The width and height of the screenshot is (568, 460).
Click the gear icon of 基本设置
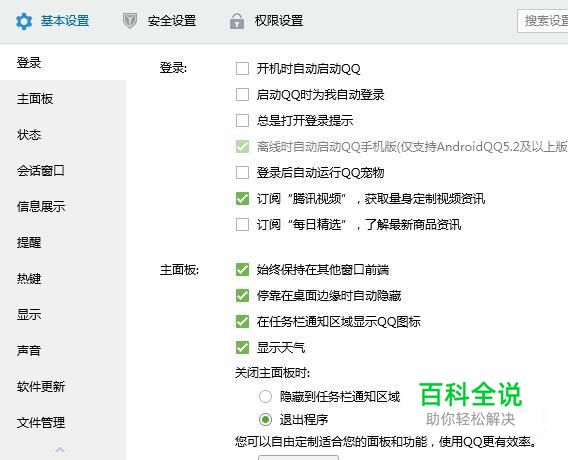pos(24,21)
